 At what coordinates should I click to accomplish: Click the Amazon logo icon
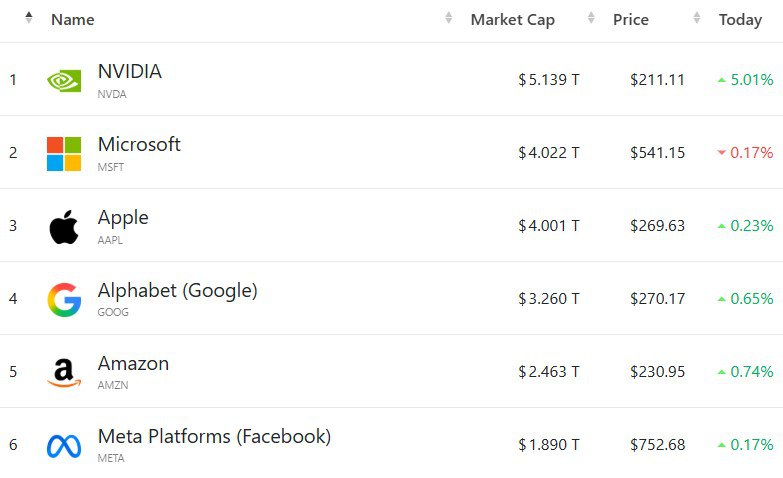click(64, 373)
